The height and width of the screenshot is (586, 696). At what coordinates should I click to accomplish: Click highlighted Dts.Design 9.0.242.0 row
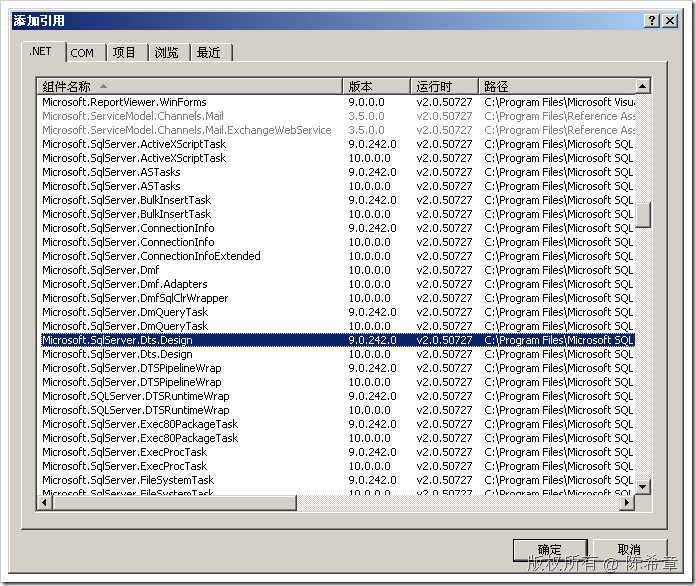pyautogui.click(x=337, y=340)
